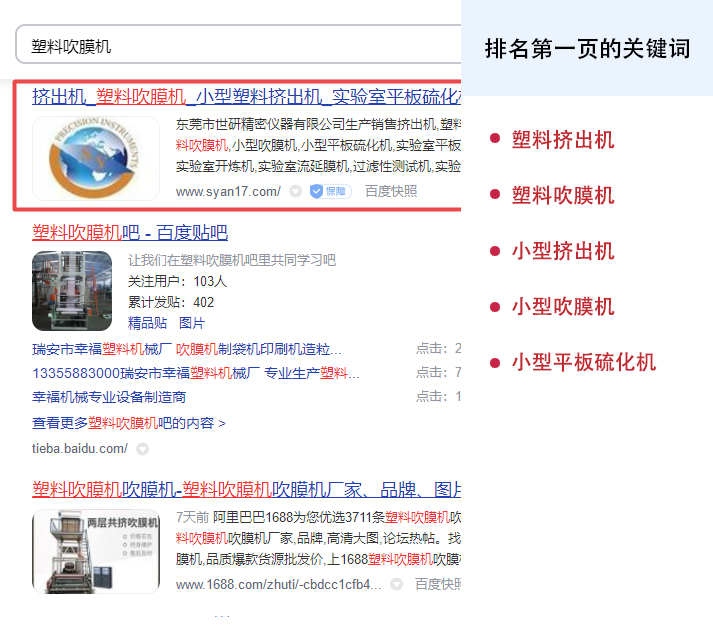Expand dropdown arrow next to www.syan17.com/
The image size is (713, 637).
[x=296, y=191]
